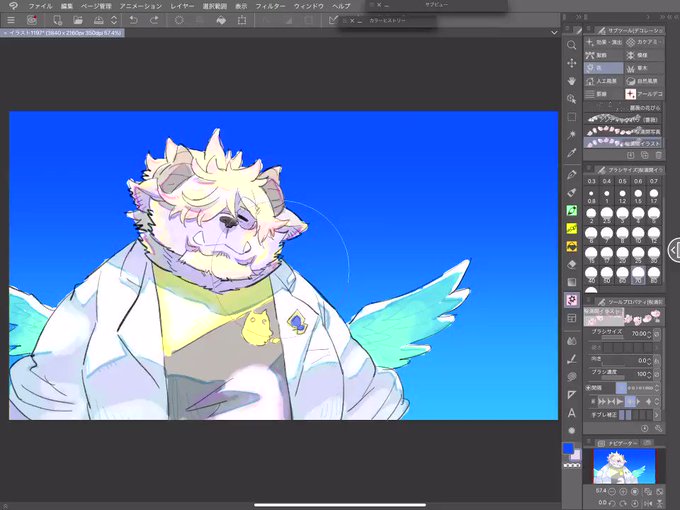The width and height of the screenshot is (680, 510).
Task: Select the アールデコ sub tool group
Action: click(x=644, y=94)
